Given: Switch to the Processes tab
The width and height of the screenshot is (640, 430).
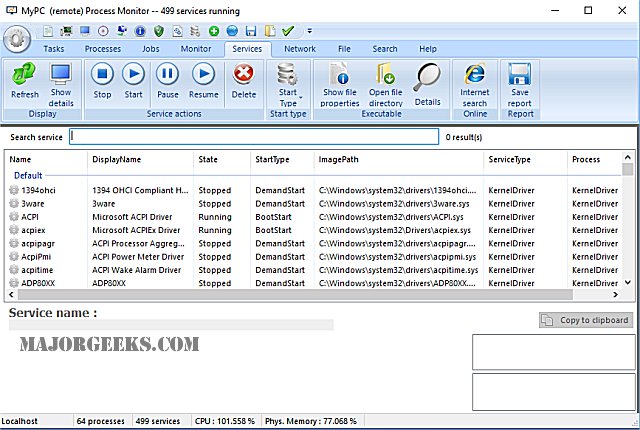Looking at the screenshot, I should coord(103,49).
